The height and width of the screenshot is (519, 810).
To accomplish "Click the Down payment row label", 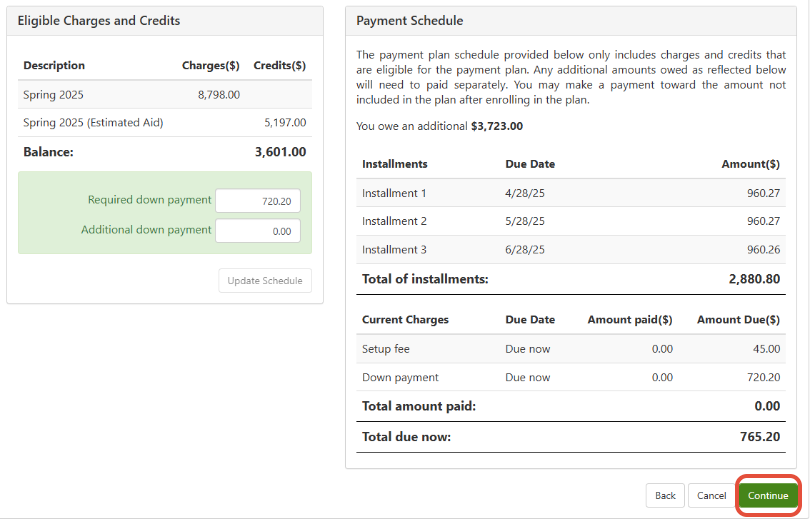I will point(400,378).
